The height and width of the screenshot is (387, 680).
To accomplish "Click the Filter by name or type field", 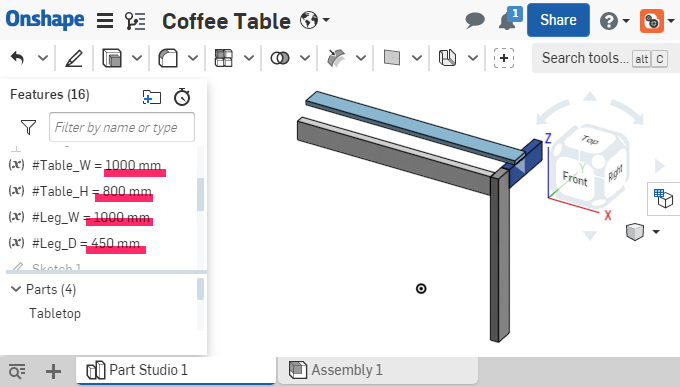I will tap(122, 127).
